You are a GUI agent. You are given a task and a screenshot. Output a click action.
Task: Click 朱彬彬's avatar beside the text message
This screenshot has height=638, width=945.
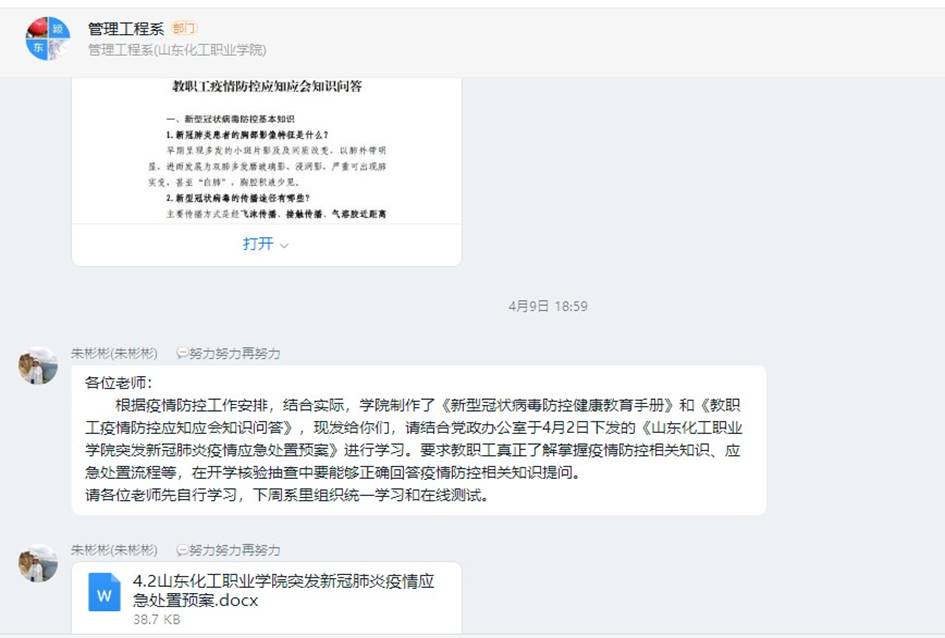[38, 366]
